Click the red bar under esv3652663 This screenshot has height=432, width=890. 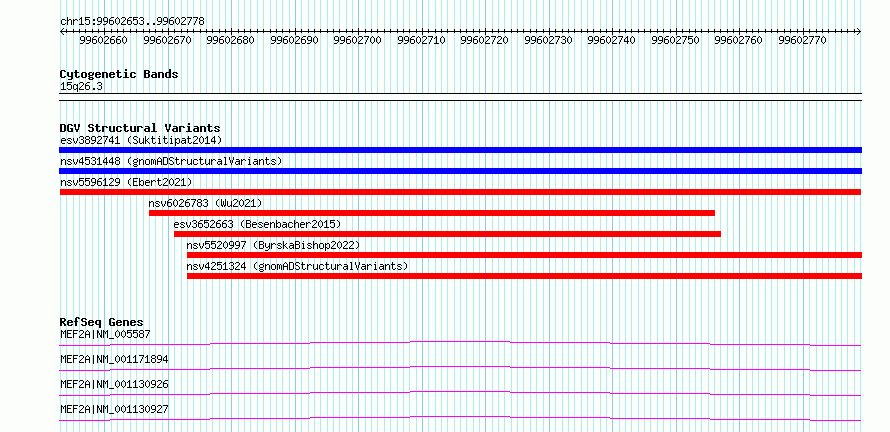(x=447, y=234)
